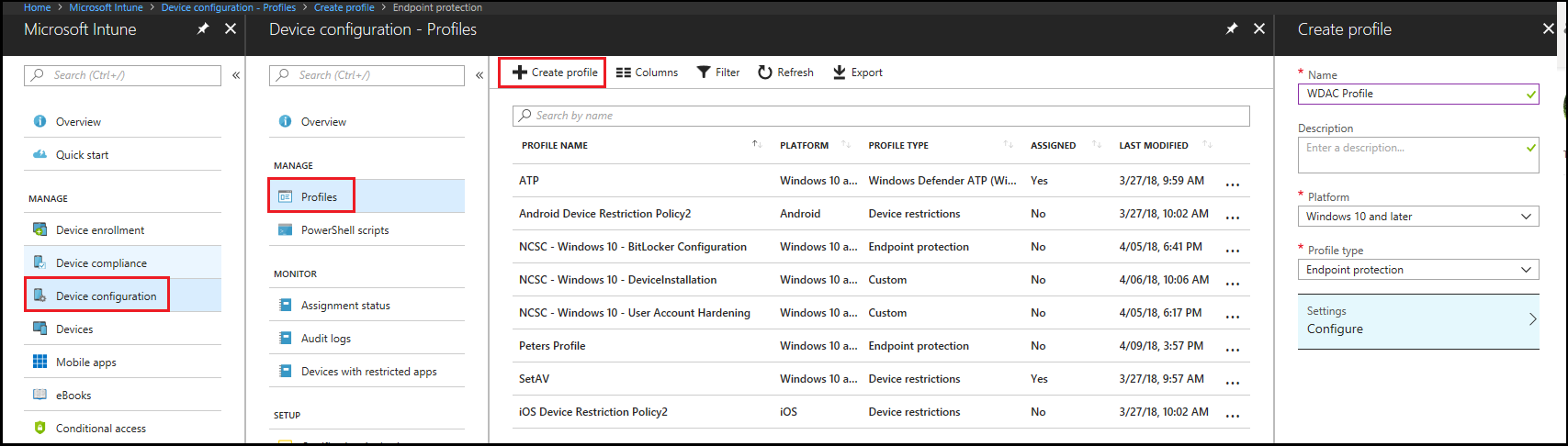
Task: Open PowerShell scripts menu item
Action: click(x=344, y=230)
